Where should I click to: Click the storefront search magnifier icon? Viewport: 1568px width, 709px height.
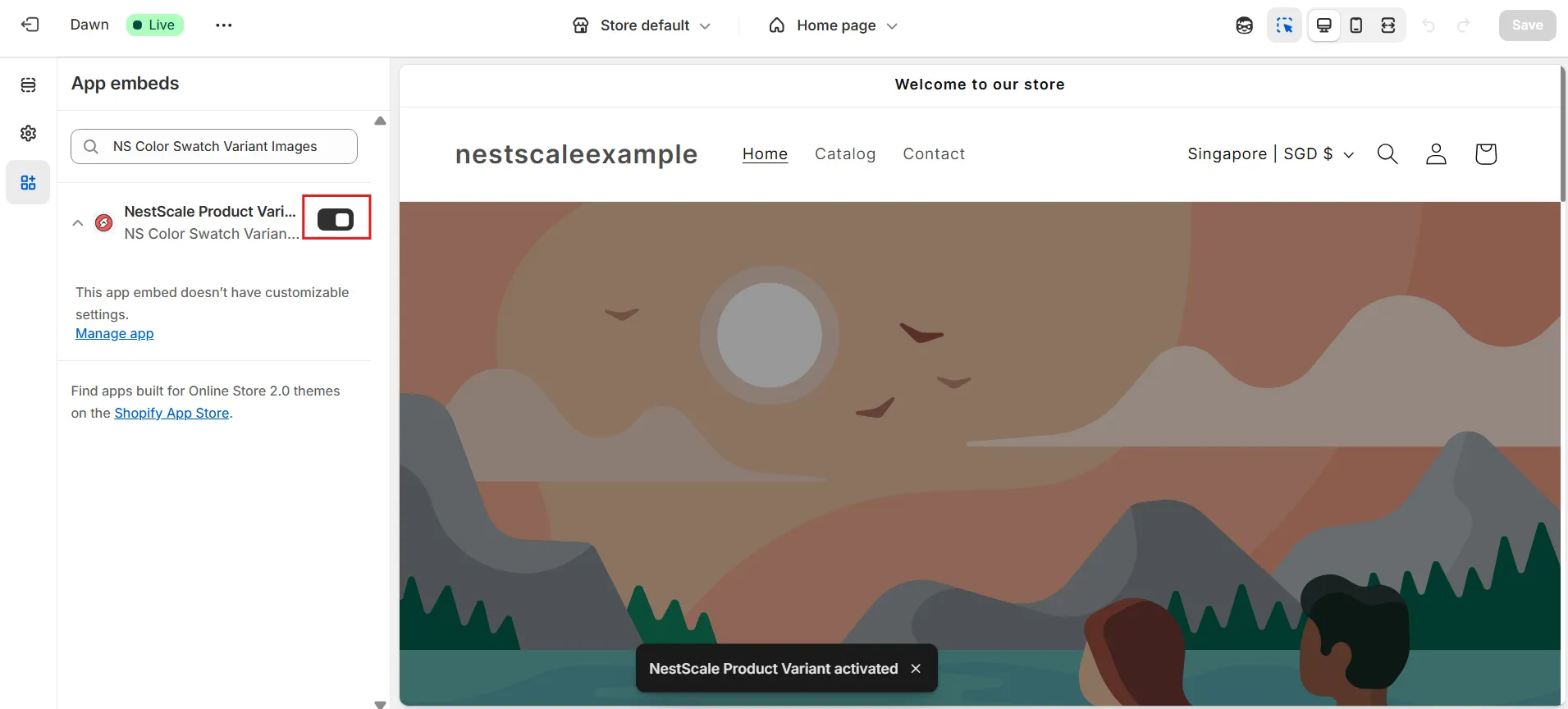tap(1387, 154)
